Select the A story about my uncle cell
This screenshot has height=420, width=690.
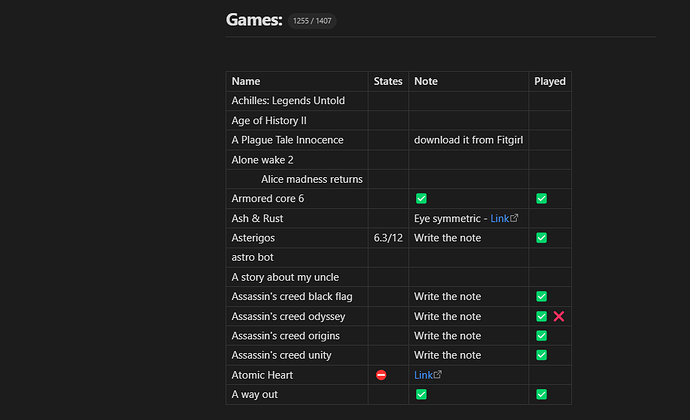297,277
